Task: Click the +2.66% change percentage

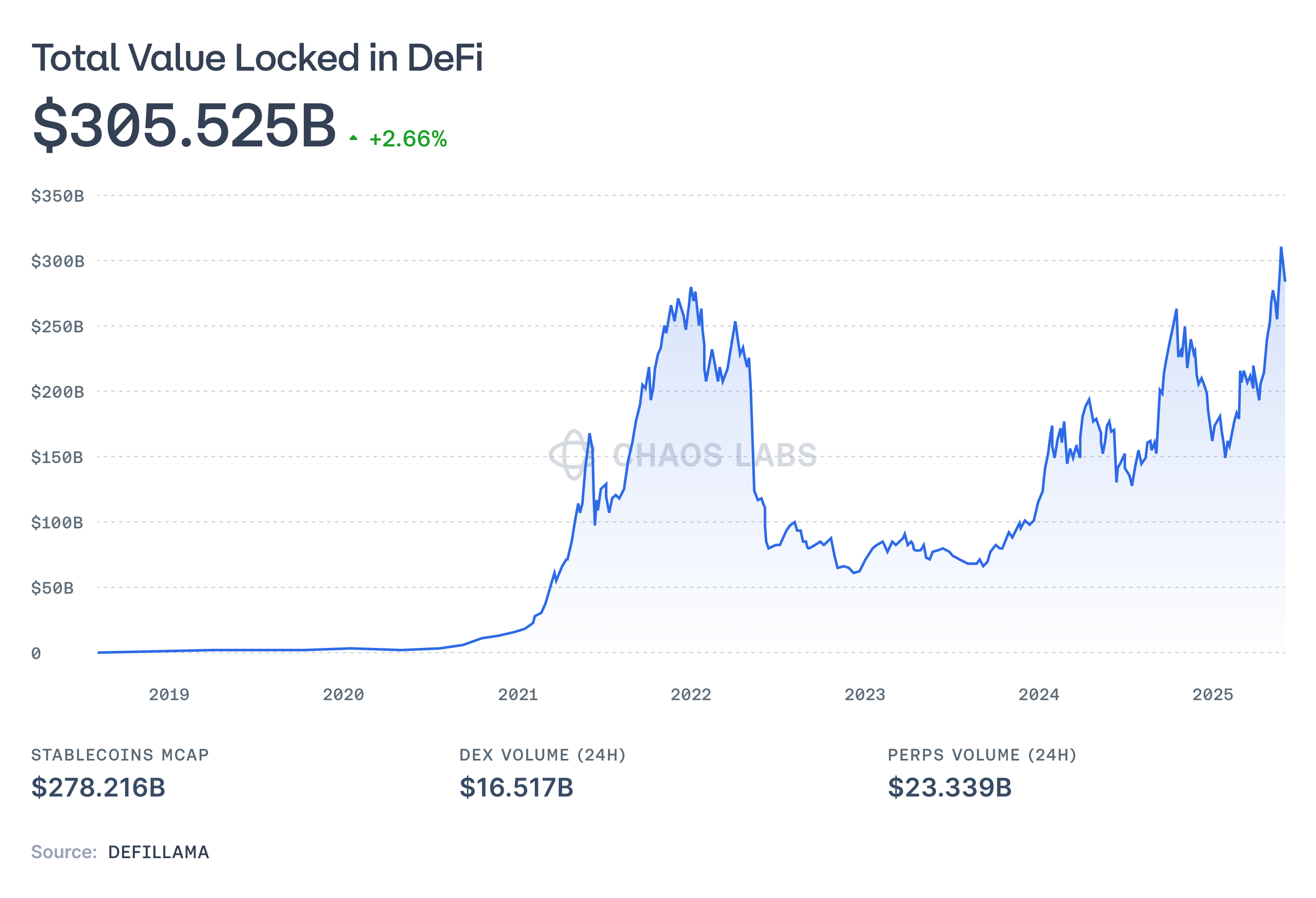Action: 408,139
